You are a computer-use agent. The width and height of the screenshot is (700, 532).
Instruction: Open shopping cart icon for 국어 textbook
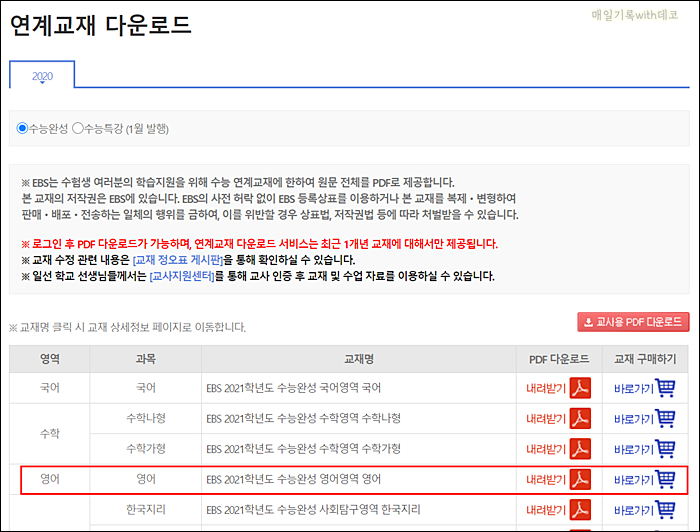pos(665,388)
